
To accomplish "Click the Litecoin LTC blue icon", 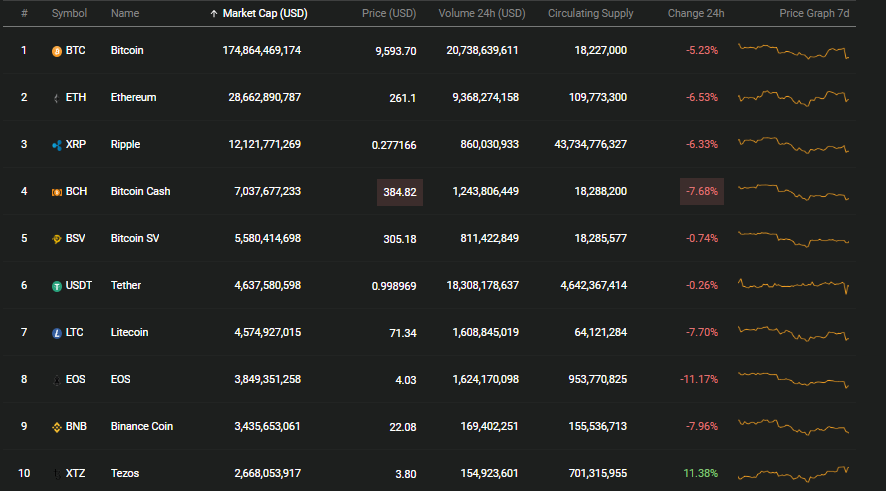I will pyautogui.click(x=57, y=333).
